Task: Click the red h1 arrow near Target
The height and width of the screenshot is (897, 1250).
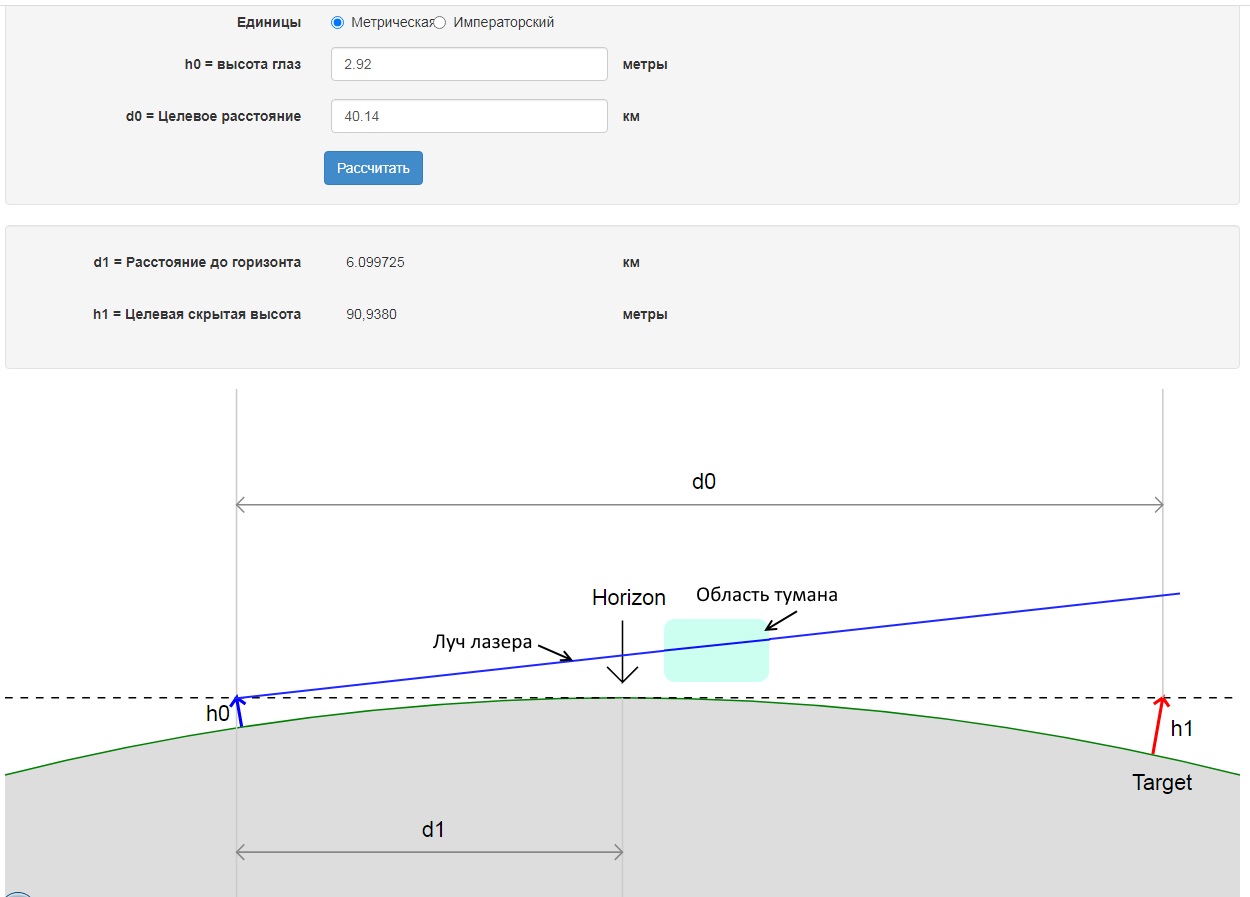Action: 1158,723
